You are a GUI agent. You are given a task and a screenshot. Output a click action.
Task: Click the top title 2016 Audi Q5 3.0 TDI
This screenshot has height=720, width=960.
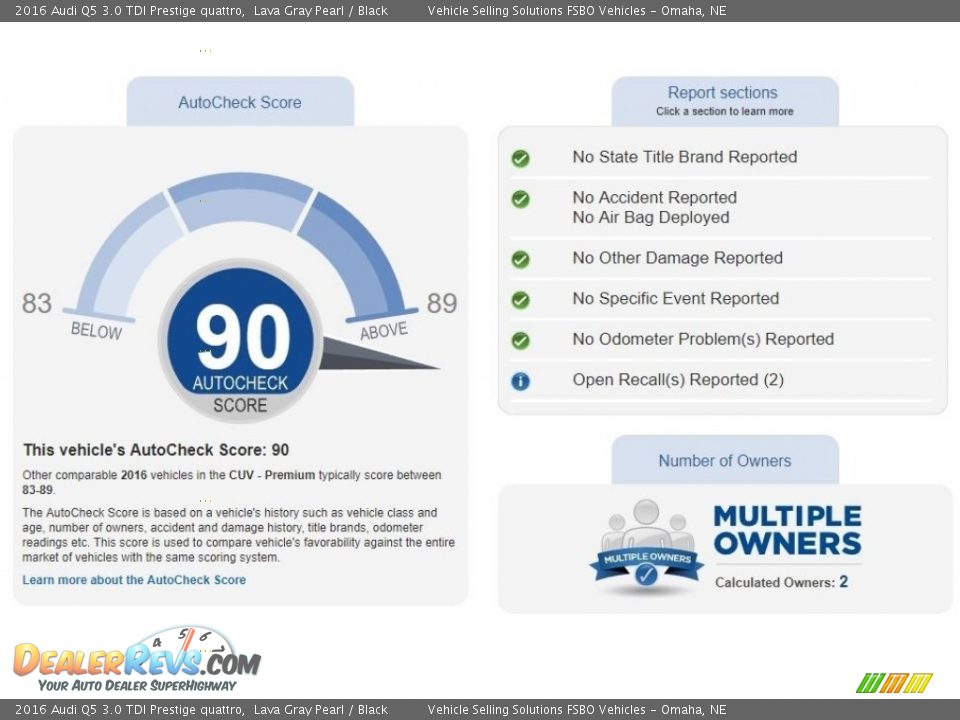click(x=201, y=10)
